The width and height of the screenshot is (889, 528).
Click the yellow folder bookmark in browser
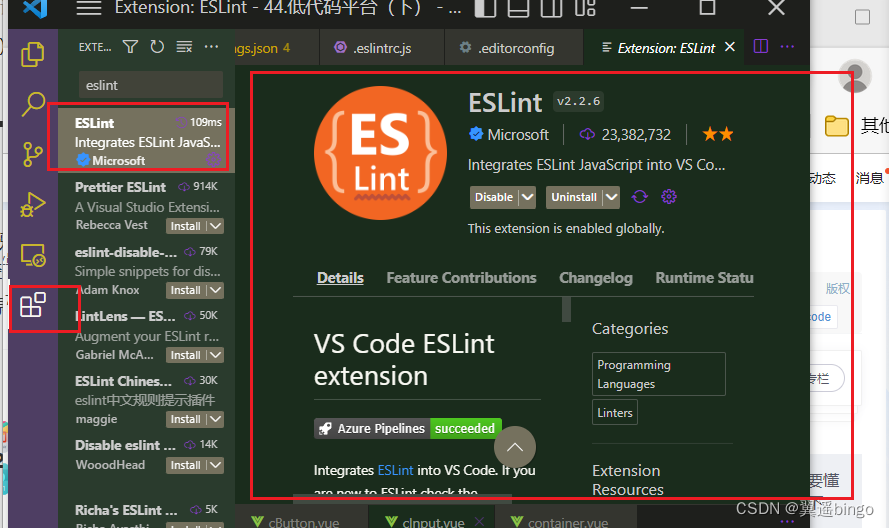tap(836, 125)
